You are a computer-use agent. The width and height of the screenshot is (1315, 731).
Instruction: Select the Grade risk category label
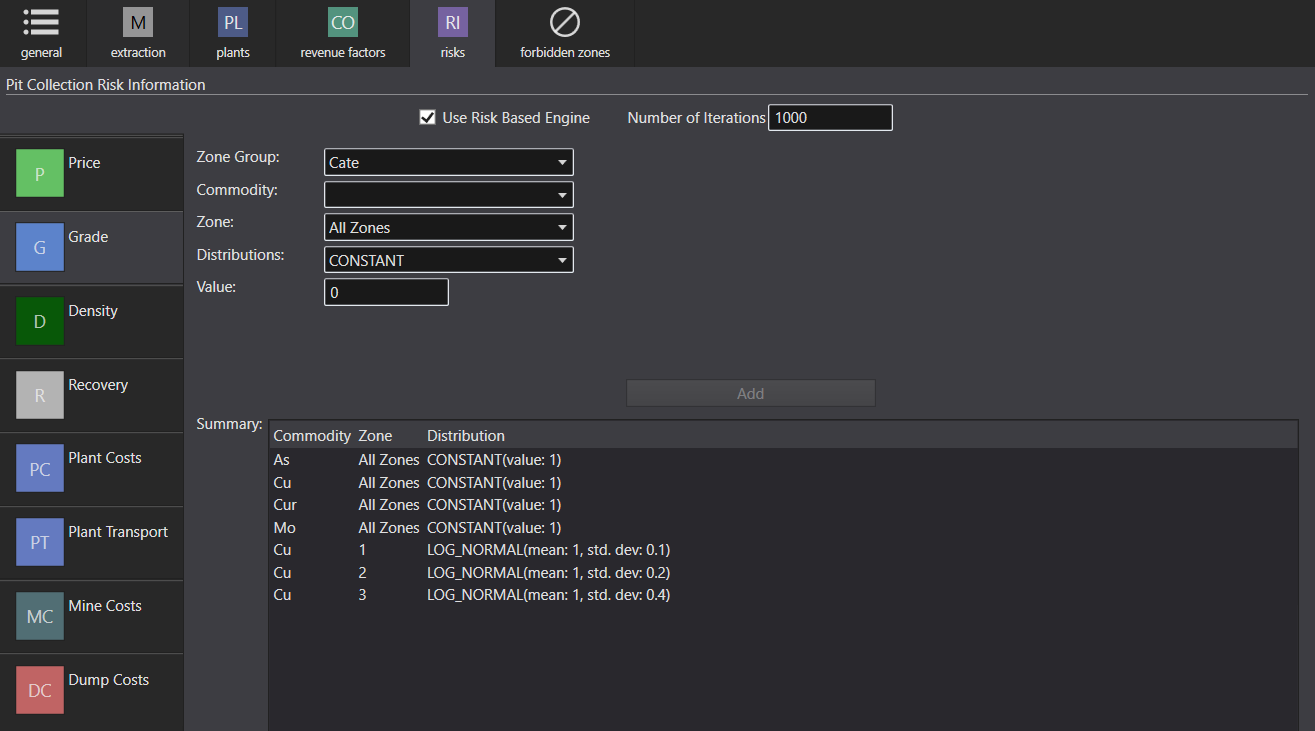click(88, 237)
